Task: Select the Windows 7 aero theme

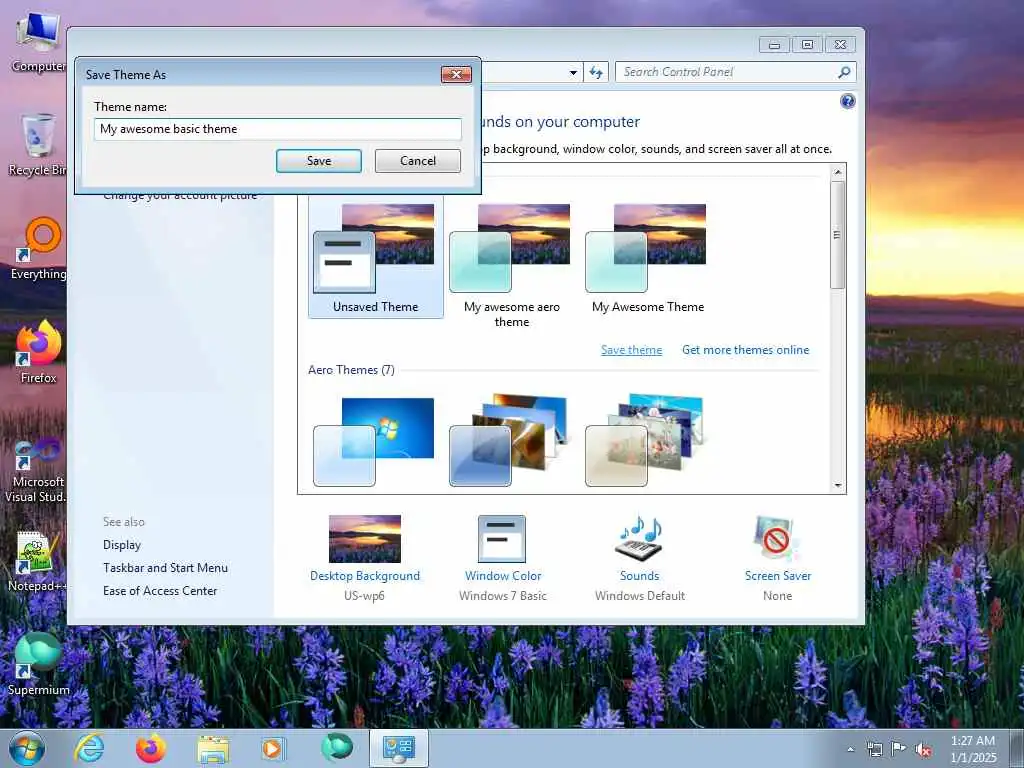Action: 374,441
